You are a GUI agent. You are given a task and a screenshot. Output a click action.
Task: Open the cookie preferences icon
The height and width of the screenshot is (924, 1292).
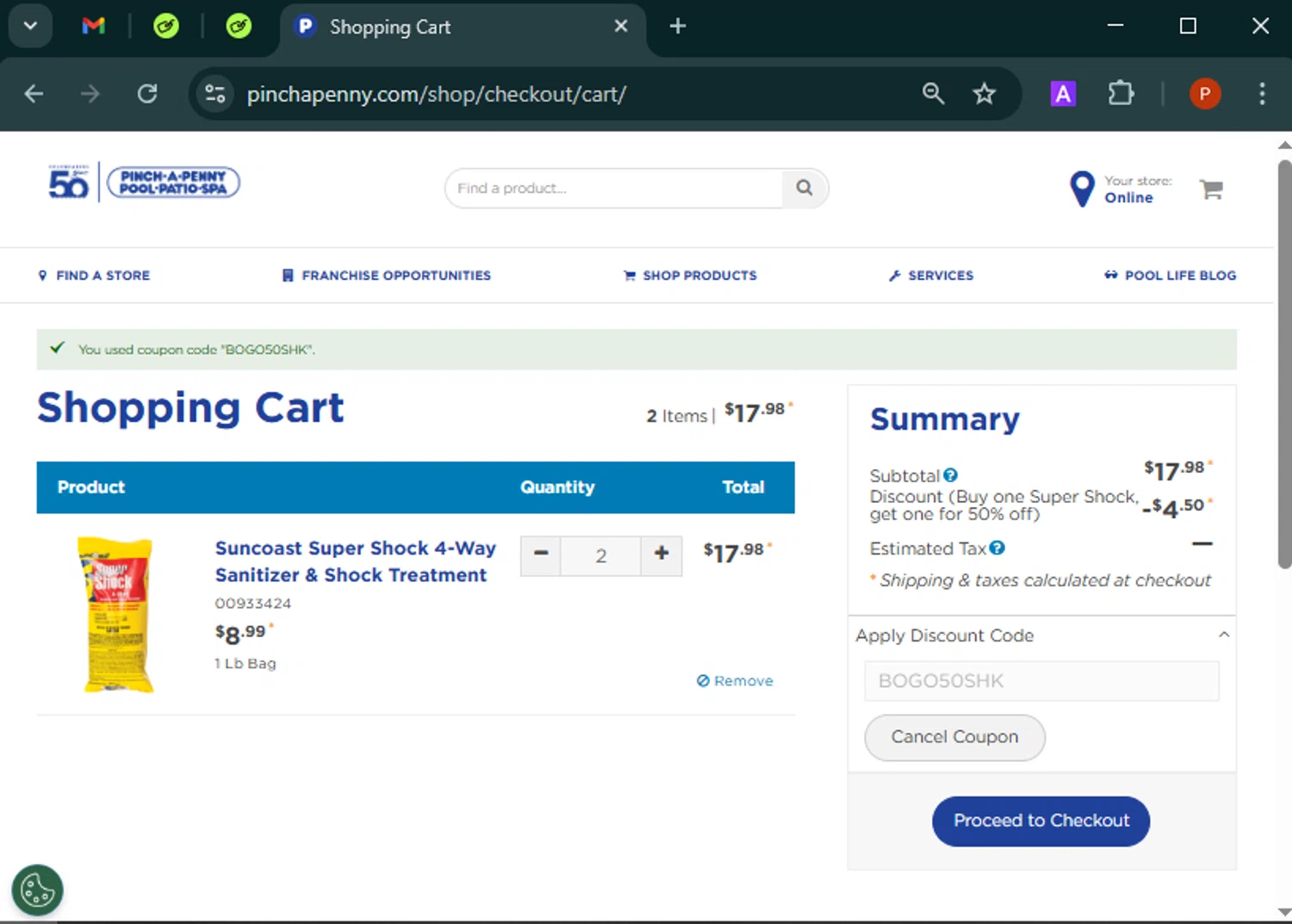[x=37, y=890]
